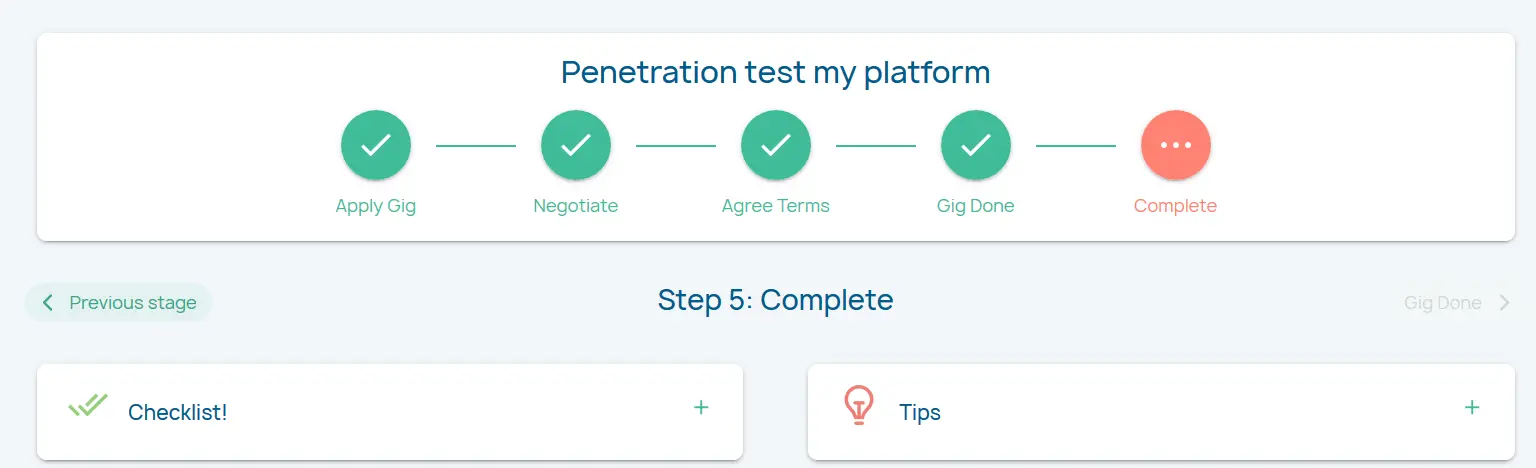Click the red ellipsis Complete step circle
Viewport: 1536px width, 468px height.
(x=1176, y=145)
